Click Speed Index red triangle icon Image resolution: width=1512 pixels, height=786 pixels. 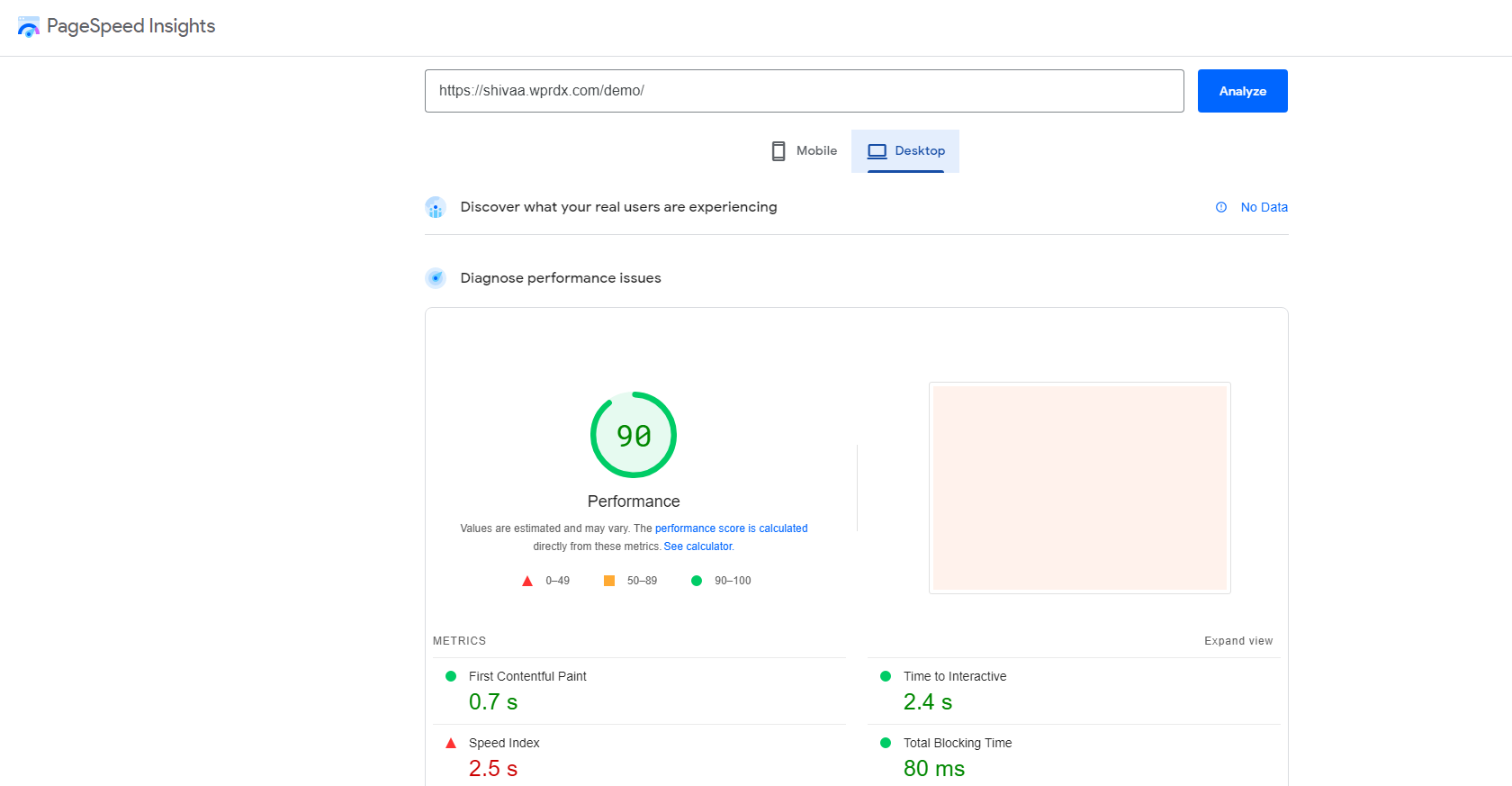tap(451, 743)
